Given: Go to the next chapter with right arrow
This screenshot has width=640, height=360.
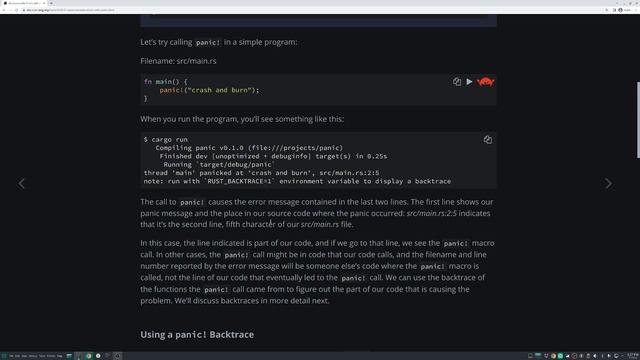Looking at the screenshot, I should pyautogui.click(x=608, y=183).
